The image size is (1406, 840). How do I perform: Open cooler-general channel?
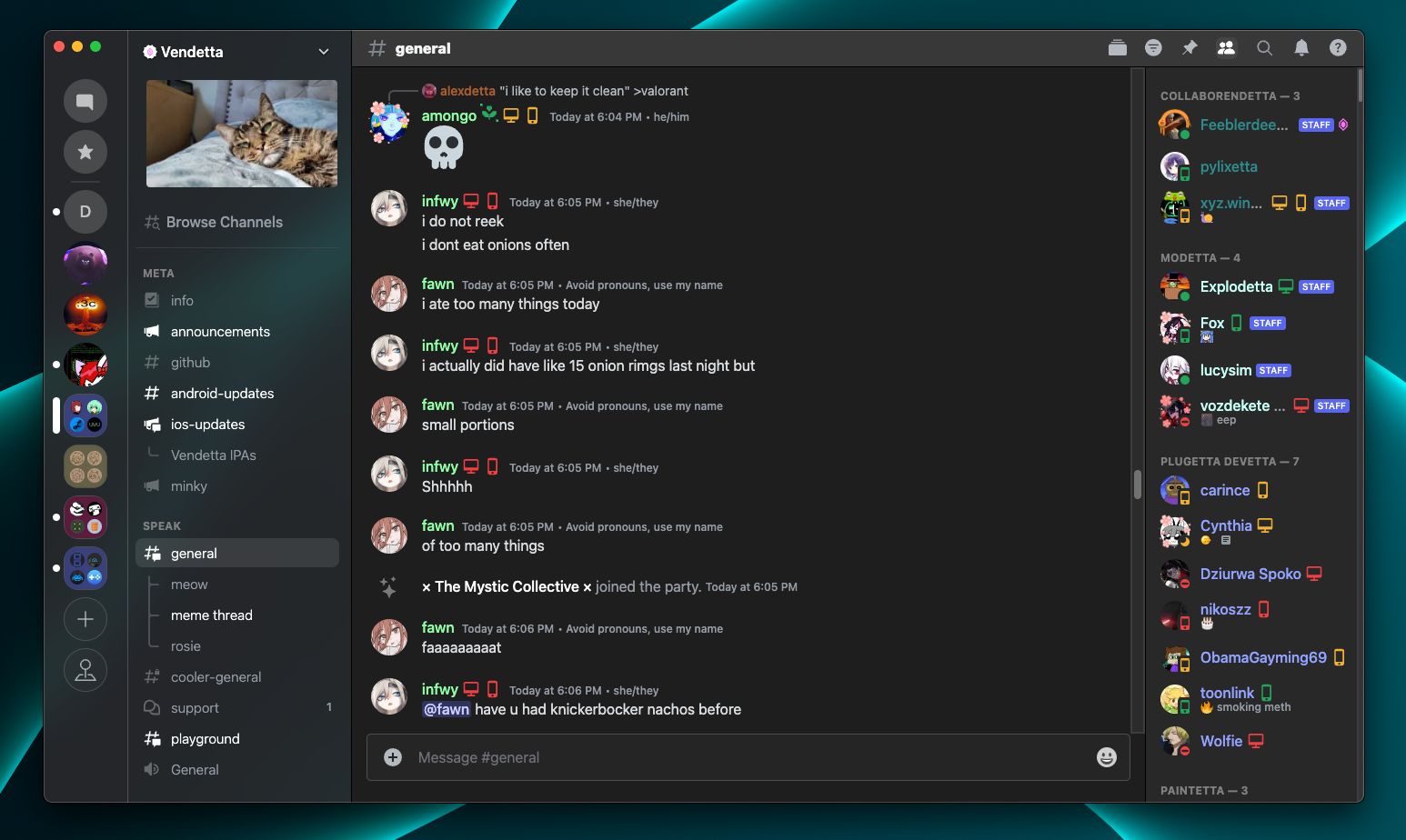pos(237,676)
